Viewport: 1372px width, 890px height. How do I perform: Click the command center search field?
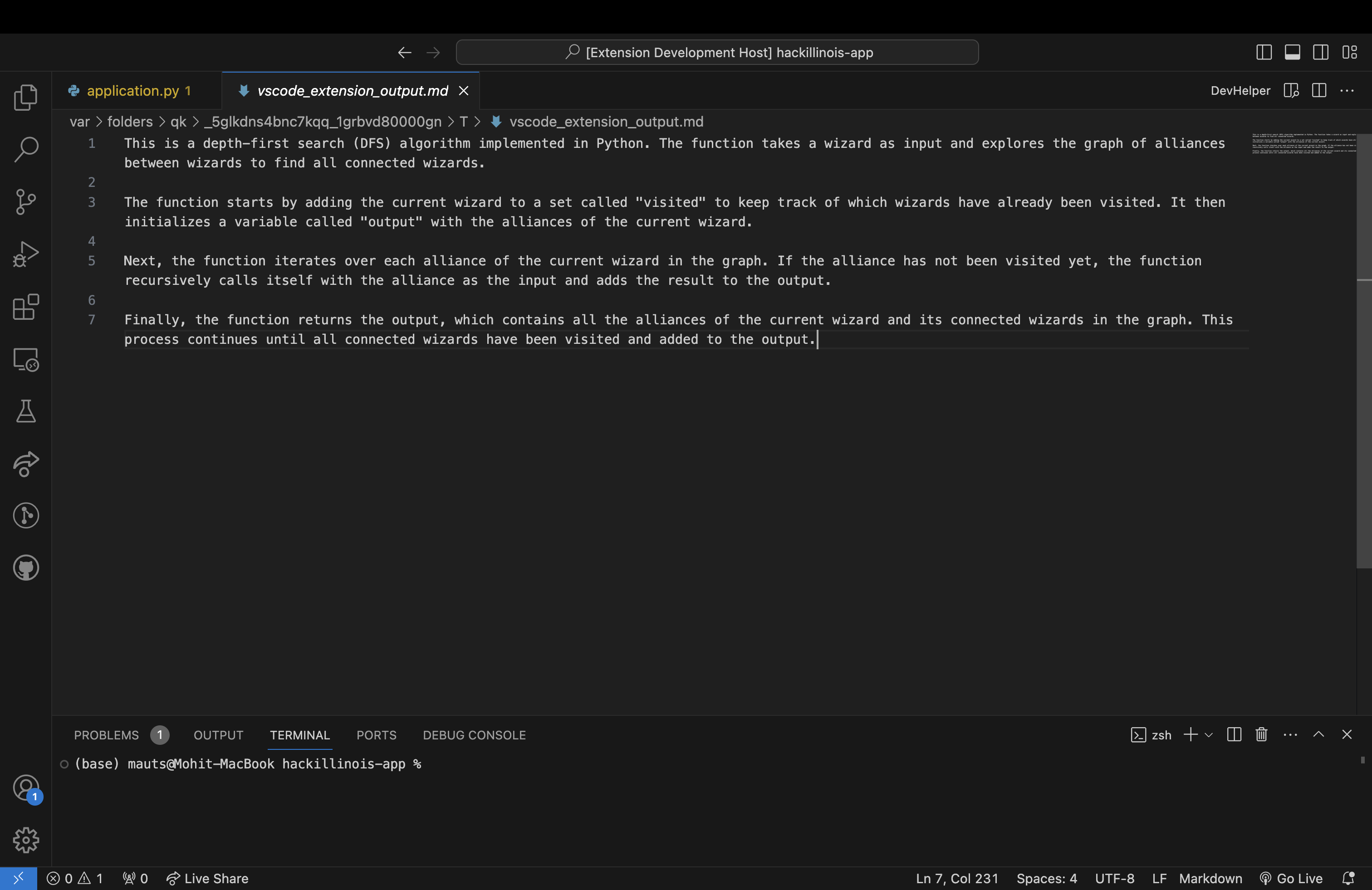(x=717, y=53)
